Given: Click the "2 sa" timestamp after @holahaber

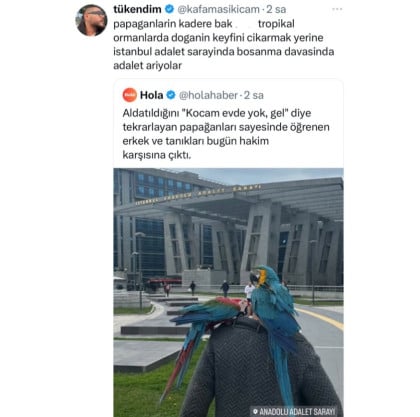Looking at the screenshot, I should [x=254, y=95].
